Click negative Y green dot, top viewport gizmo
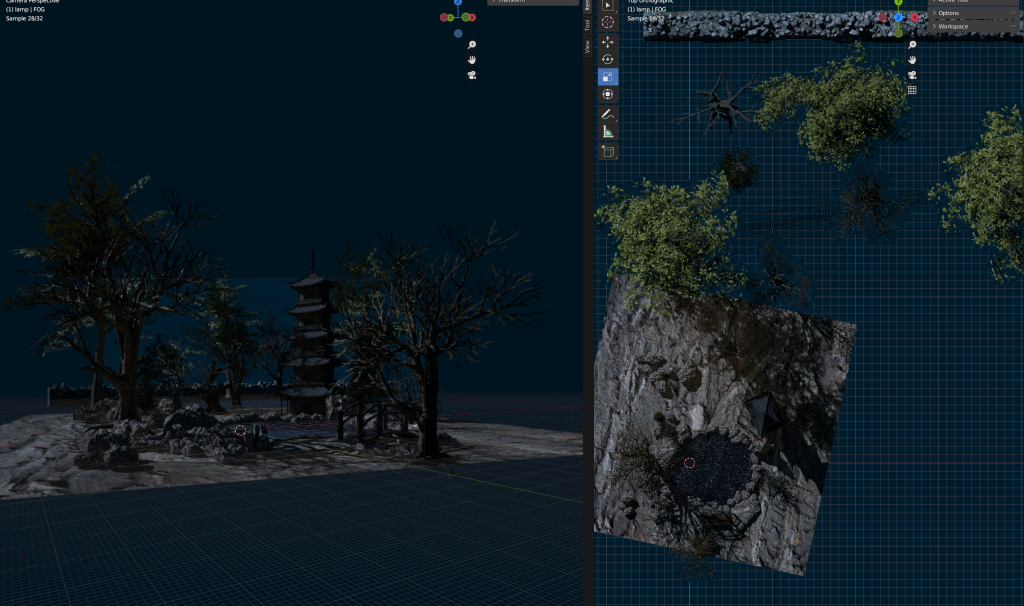 (x=899, y=33)
